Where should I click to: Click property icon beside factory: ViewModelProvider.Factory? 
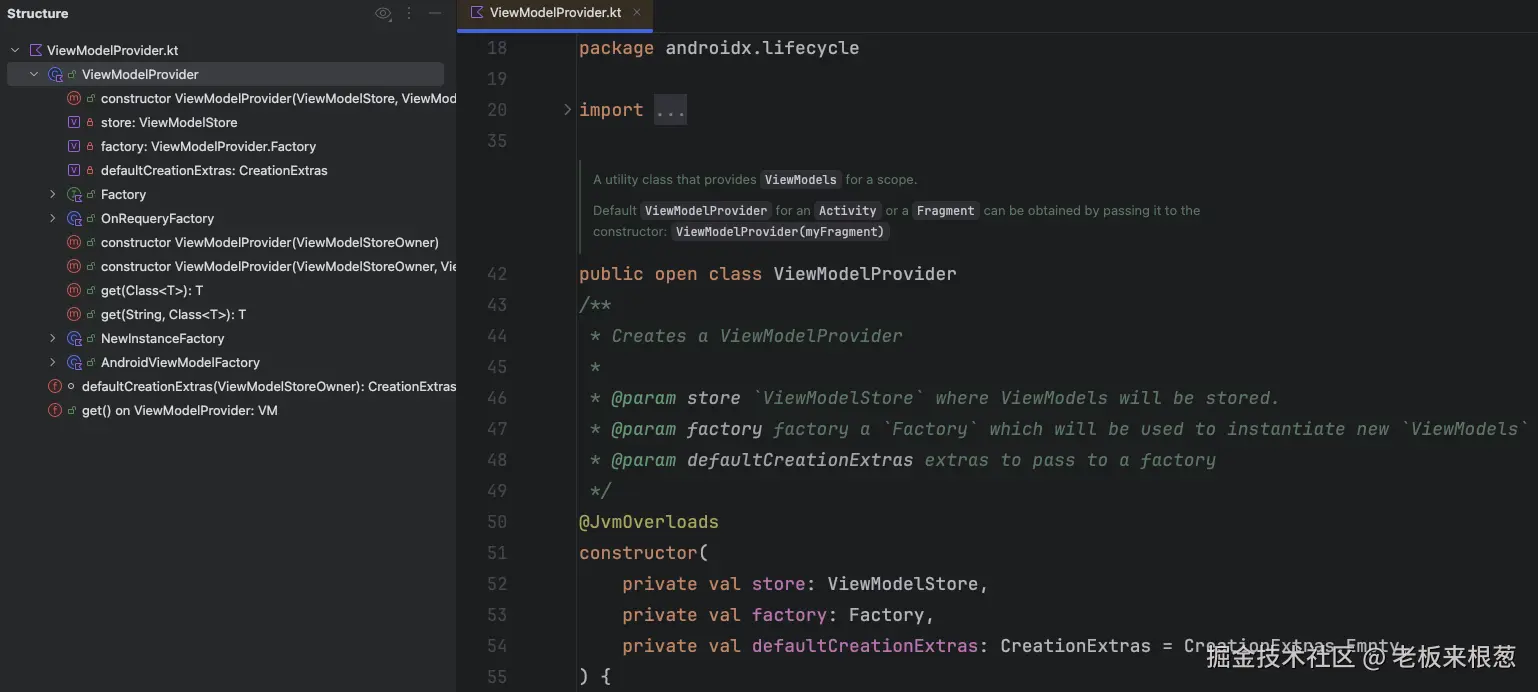[73, 146]
